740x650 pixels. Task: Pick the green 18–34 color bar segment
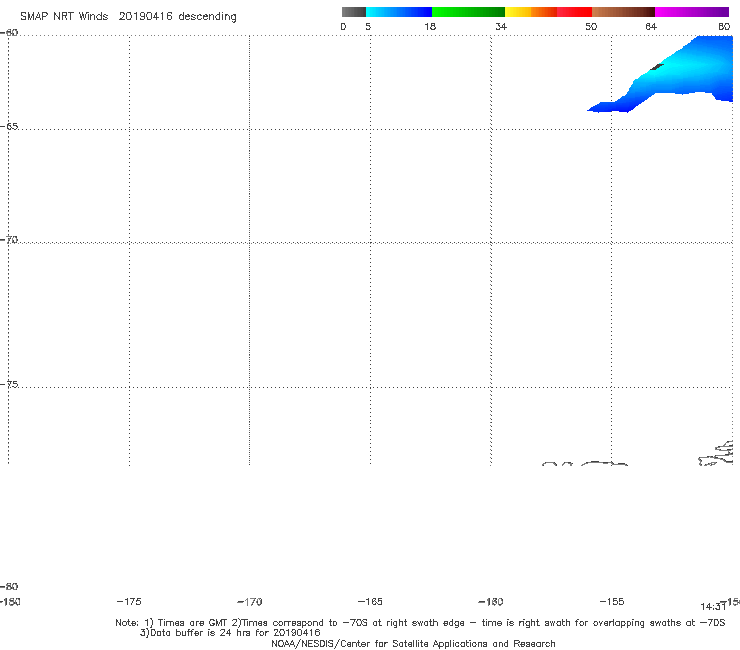click(x=468, y=12)
